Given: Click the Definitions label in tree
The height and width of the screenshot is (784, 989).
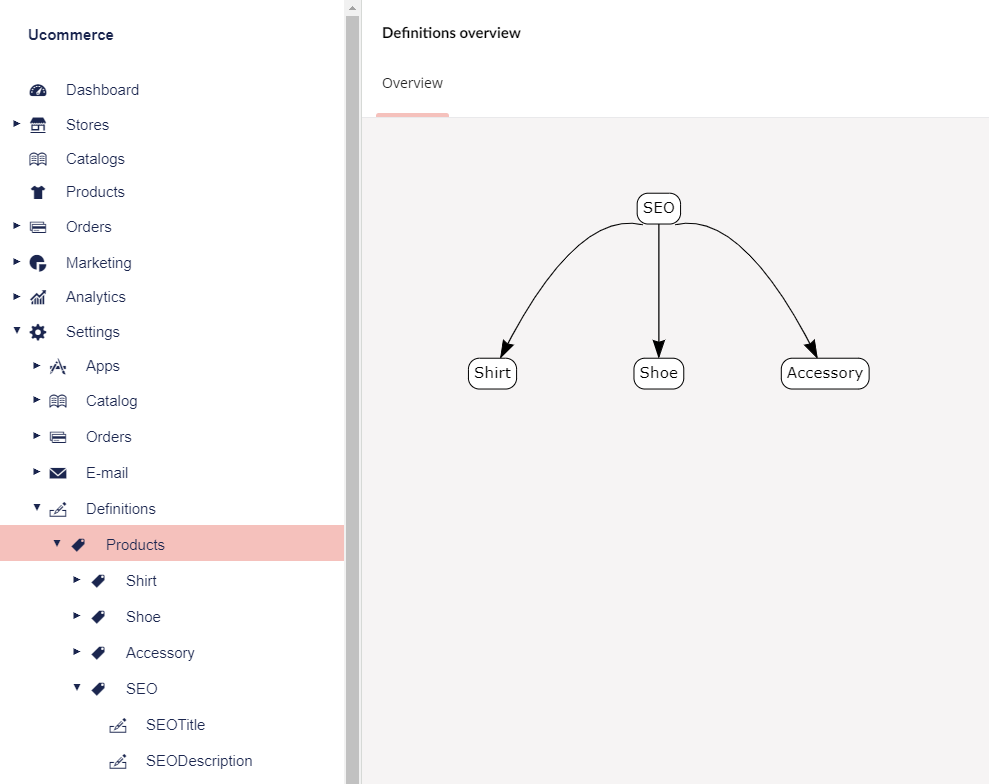Looking at the screenshot, I should tap(120, 509).
